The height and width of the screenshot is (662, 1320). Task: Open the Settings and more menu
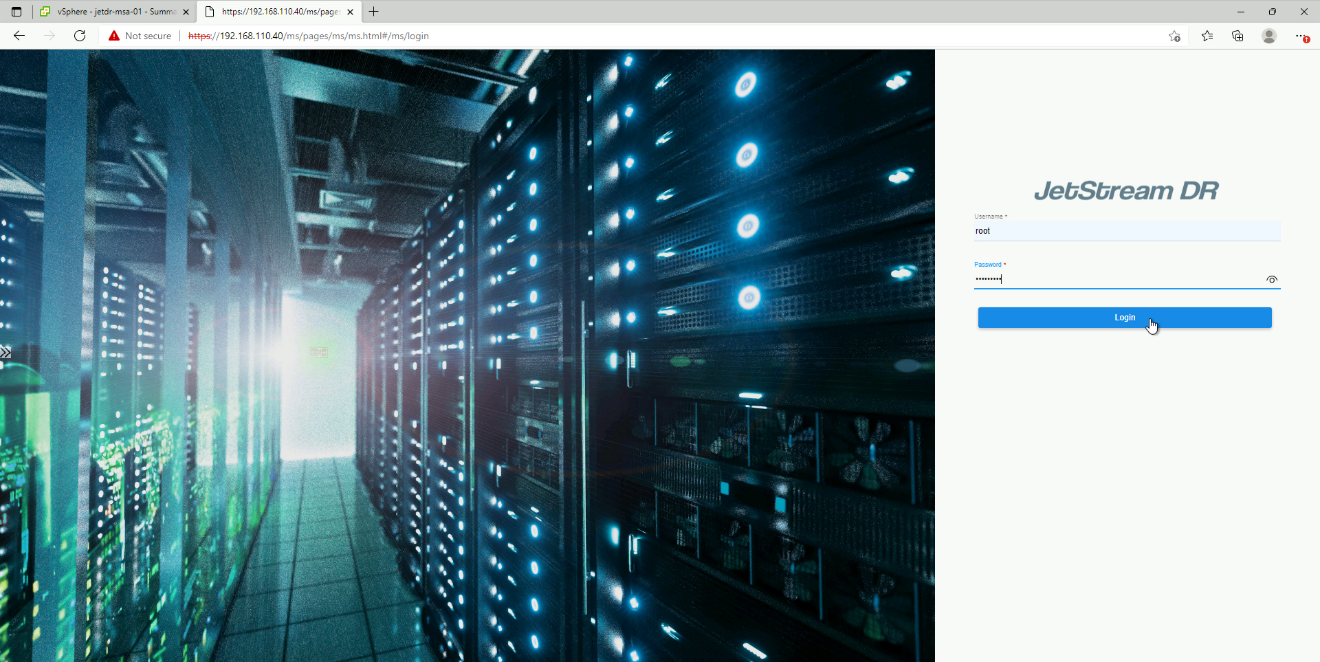point(1301,36)
